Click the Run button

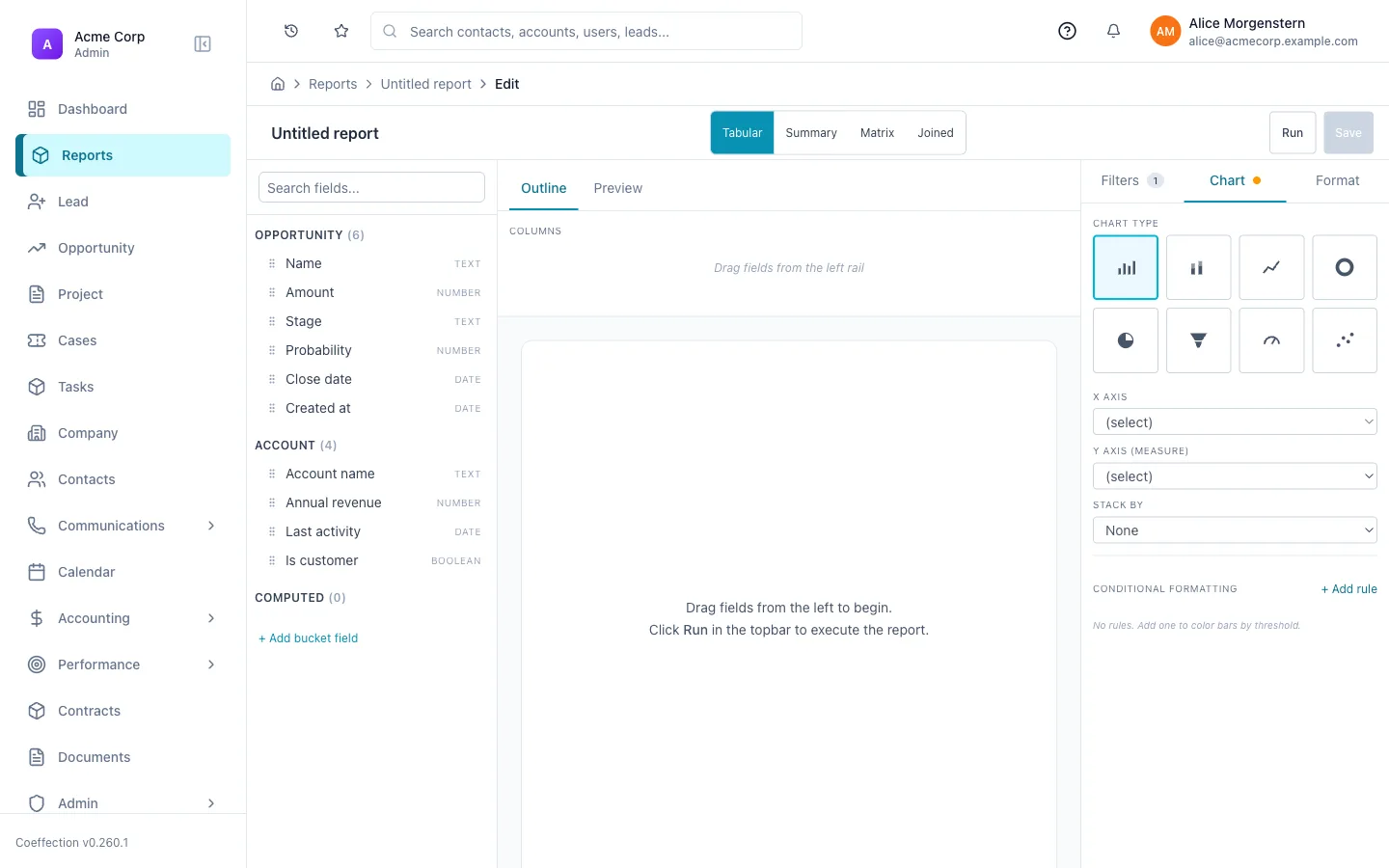click(x=1293, y=133)
